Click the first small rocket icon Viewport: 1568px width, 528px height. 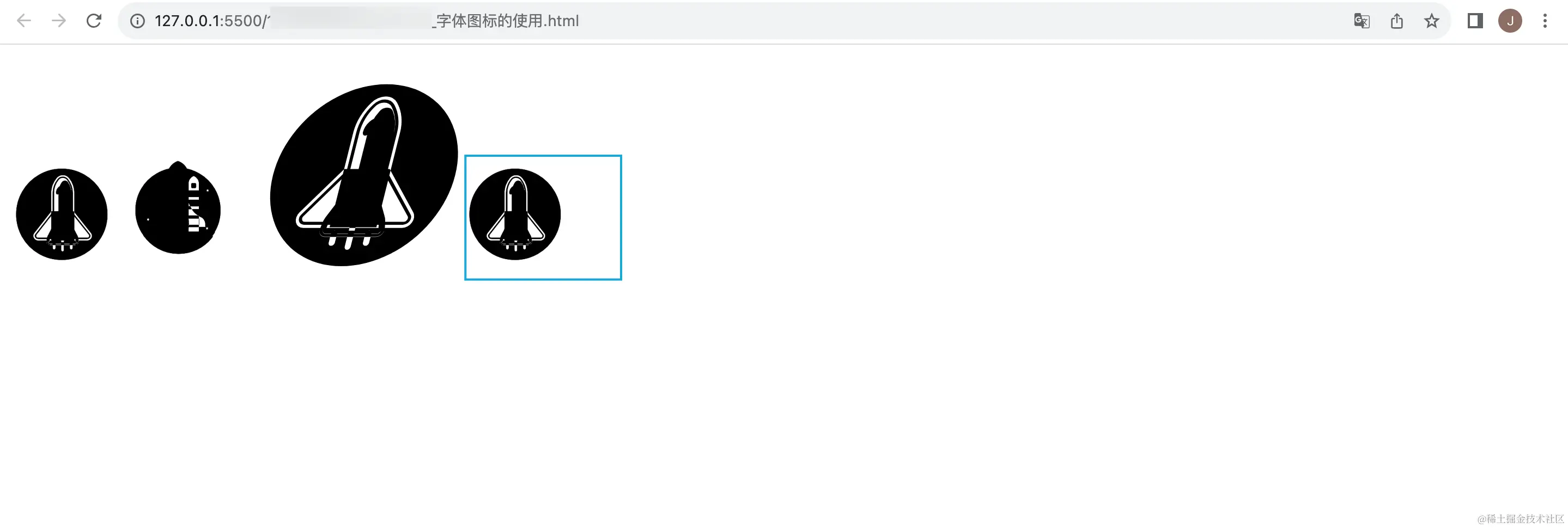62,214
